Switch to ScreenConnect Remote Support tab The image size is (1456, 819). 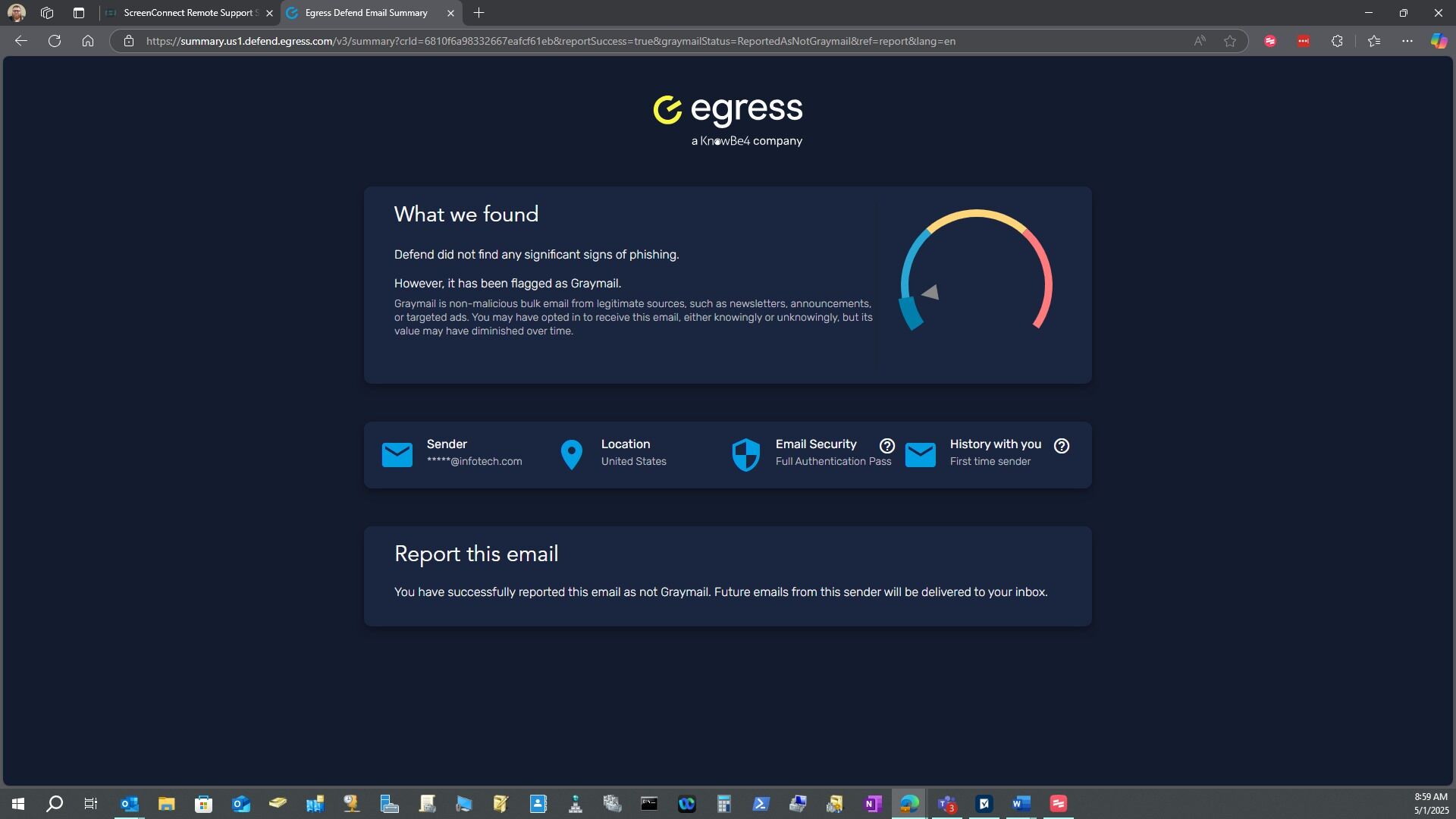tap(190, 13)
